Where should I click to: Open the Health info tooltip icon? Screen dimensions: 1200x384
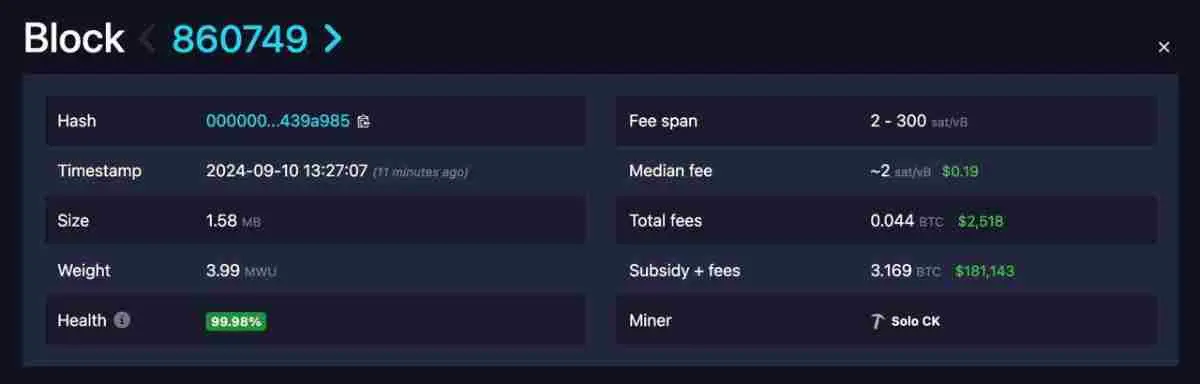pyautogui.click(x=122, y=321)
